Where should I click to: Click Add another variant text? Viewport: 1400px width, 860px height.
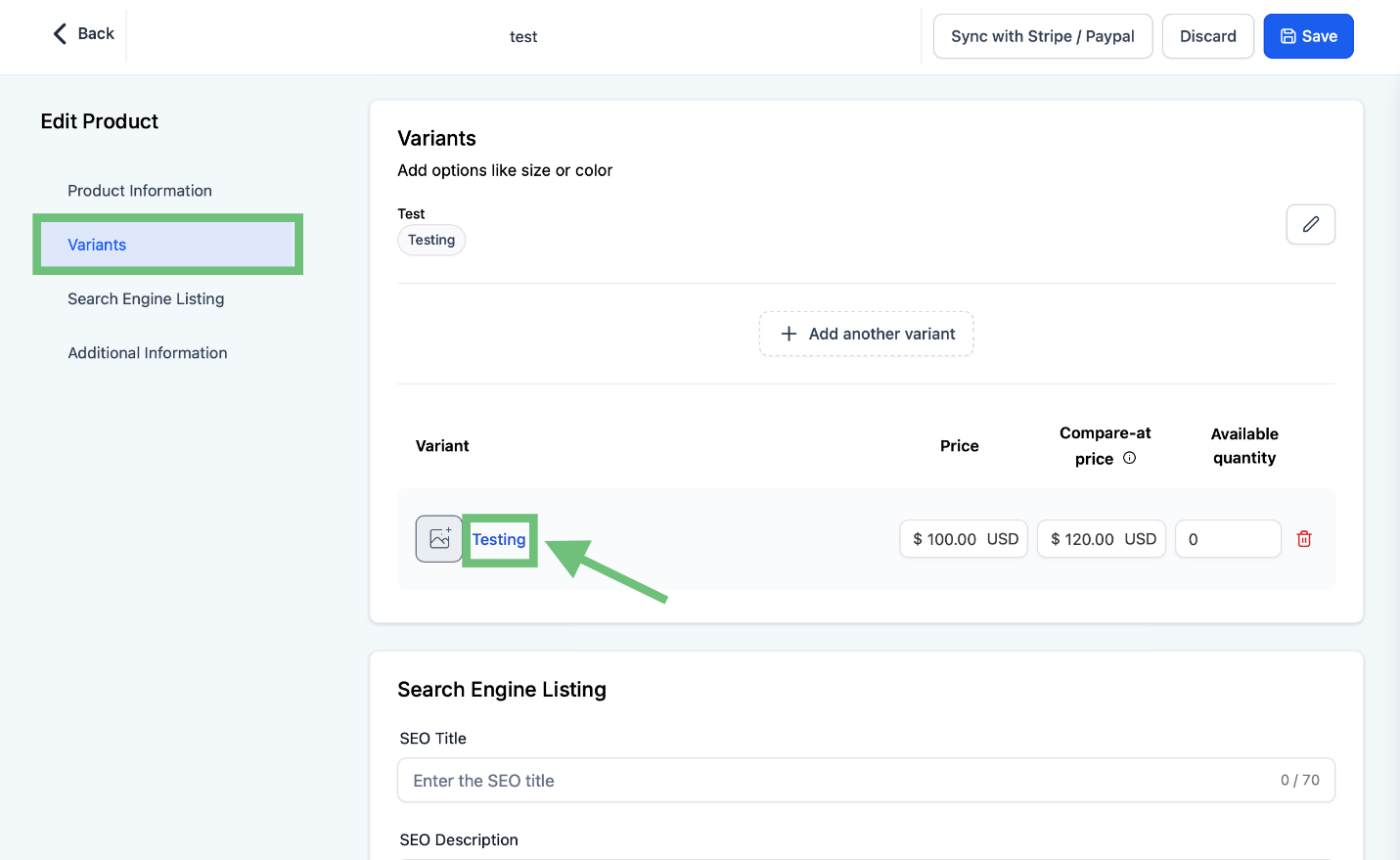(881, 334)
